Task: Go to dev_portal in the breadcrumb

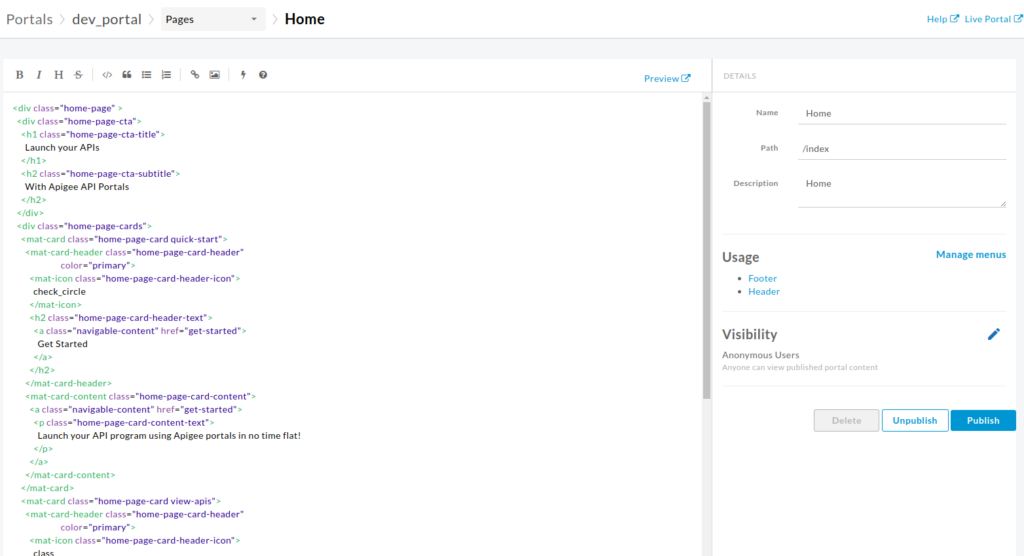Action: coord(106,19)
